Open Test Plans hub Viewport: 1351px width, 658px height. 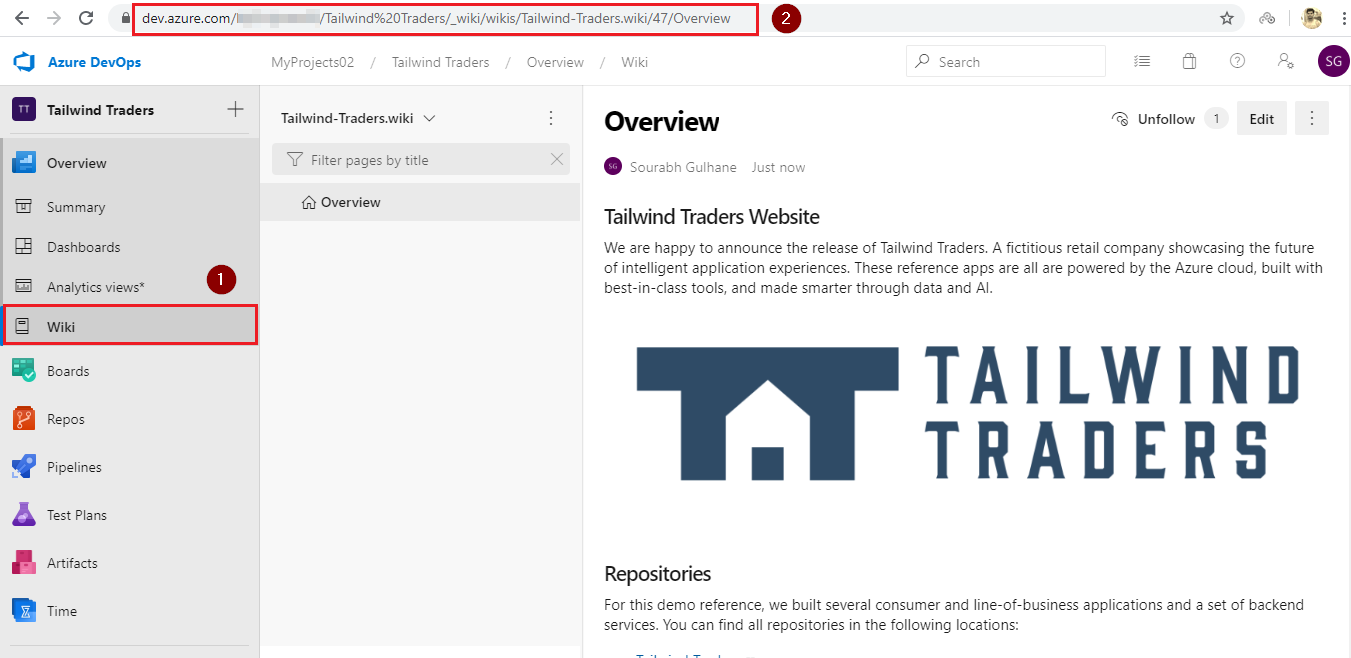129,515
